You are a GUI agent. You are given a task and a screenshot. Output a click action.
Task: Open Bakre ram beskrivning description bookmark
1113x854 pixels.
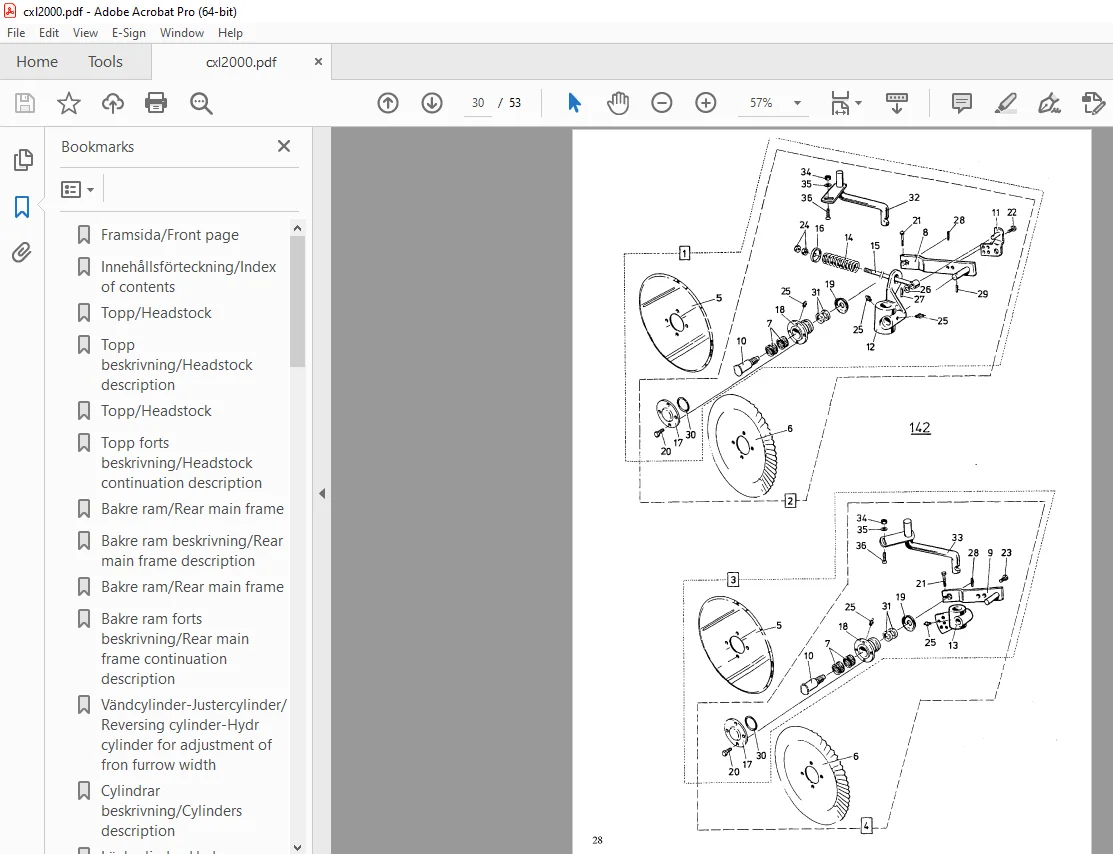[192, 550]
